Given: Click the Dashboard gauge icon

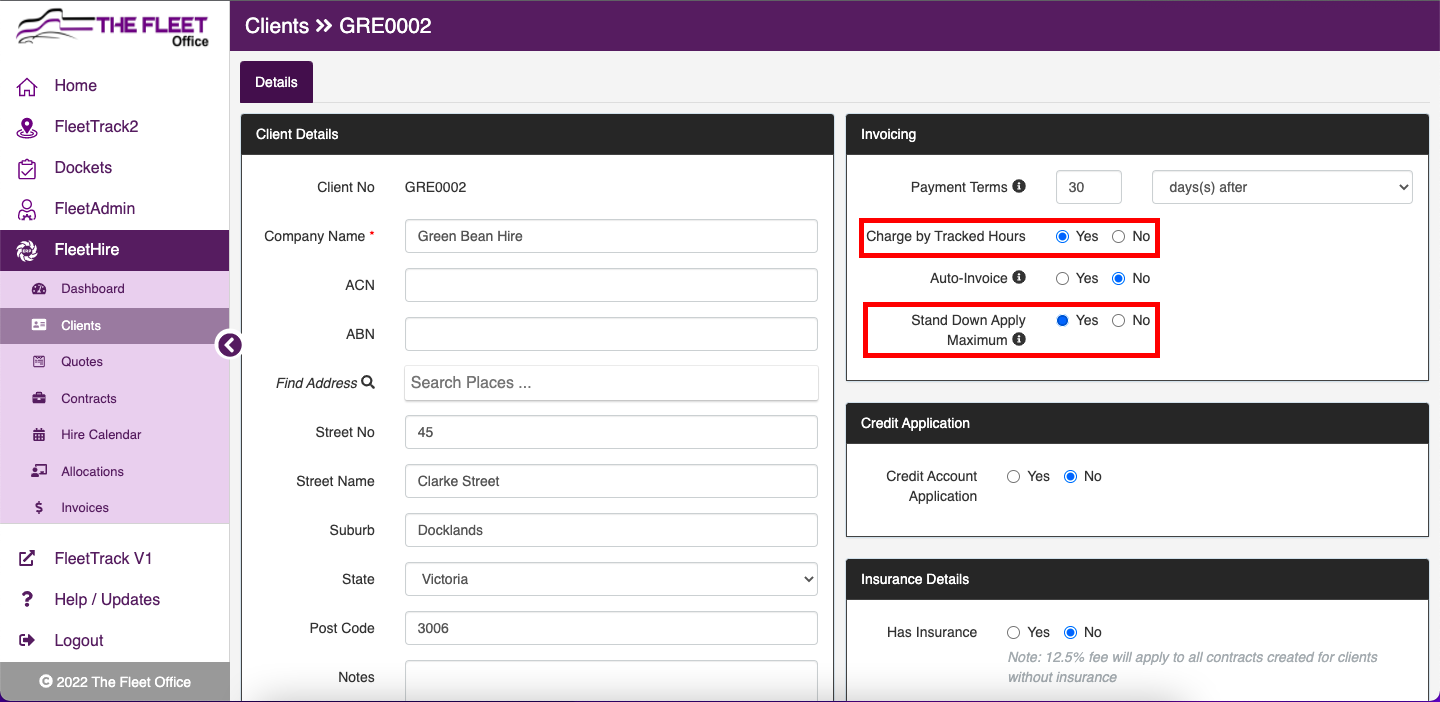Looking at the screenshot, I should (x=39, y=289).
